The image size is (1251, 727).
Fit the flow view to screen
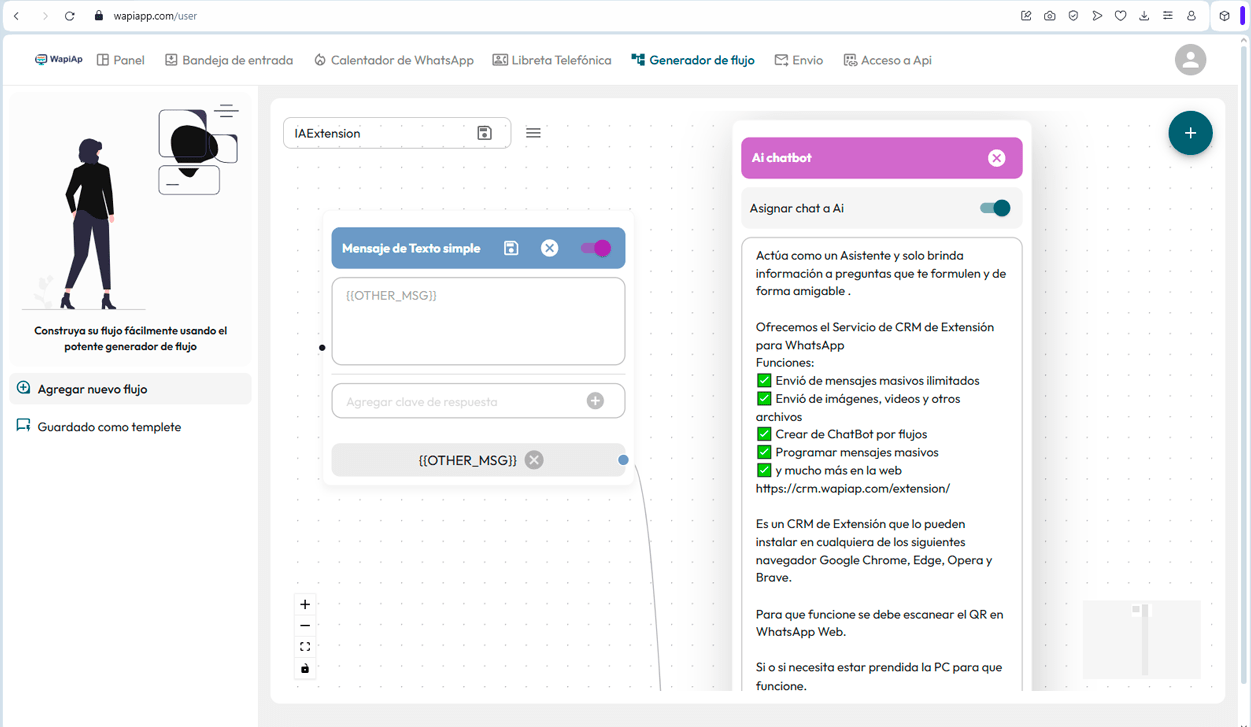305,647
